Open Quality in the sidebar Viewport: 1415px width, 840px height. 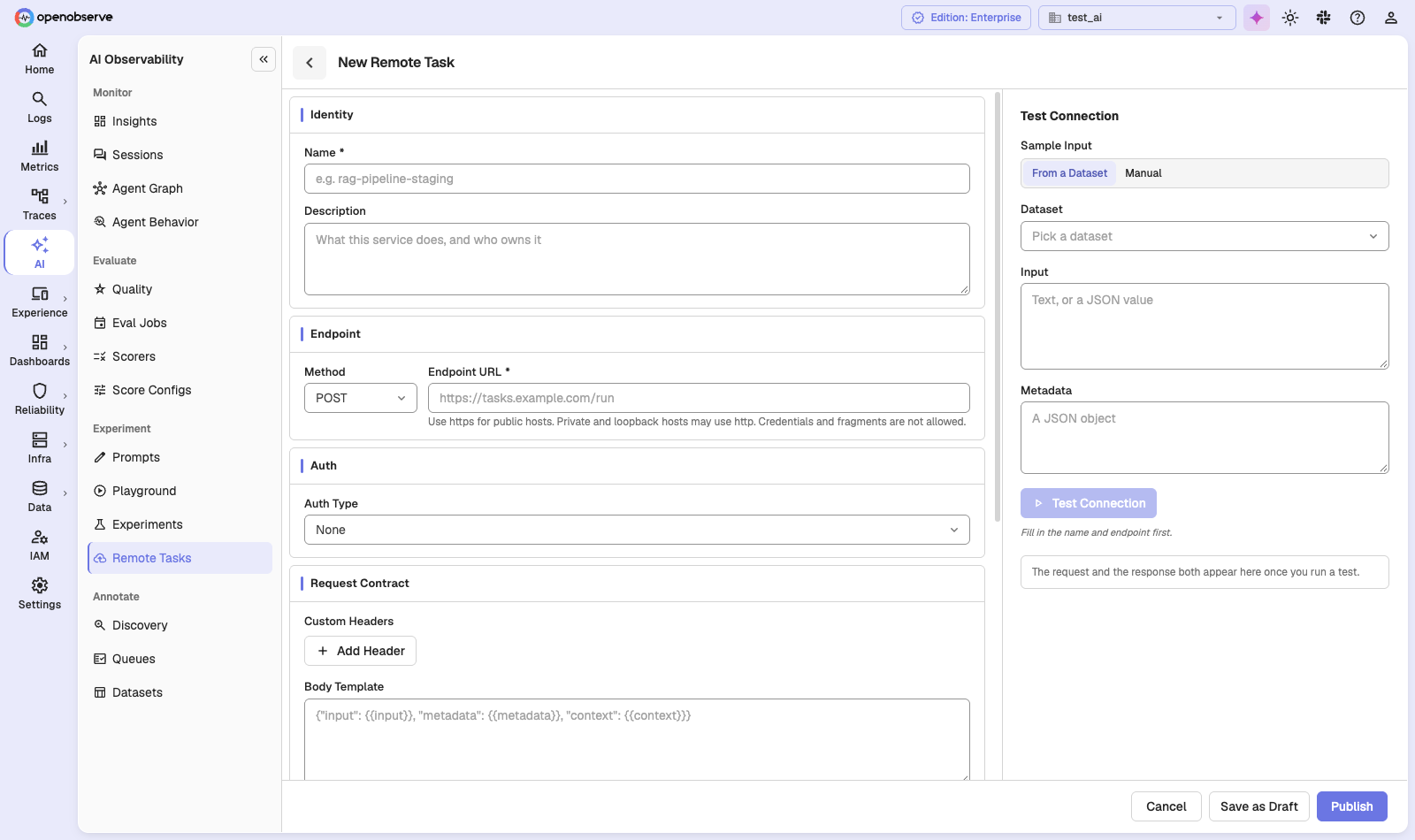click(180, 289)
